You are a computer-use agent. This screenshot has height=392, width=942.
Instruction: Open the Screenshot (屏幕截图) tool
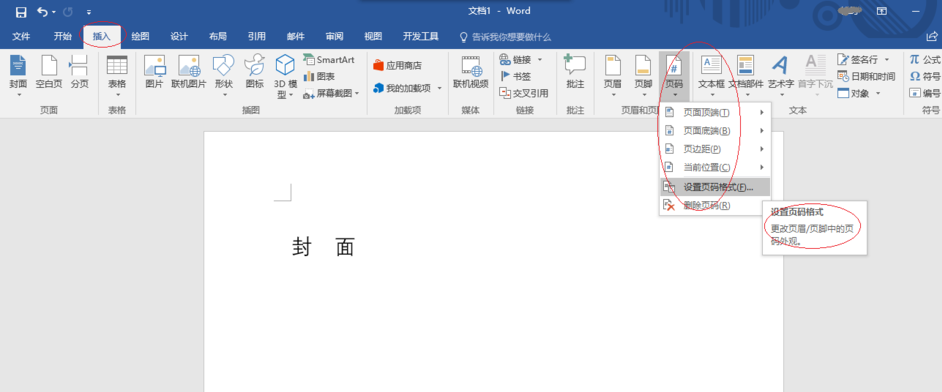331,93
